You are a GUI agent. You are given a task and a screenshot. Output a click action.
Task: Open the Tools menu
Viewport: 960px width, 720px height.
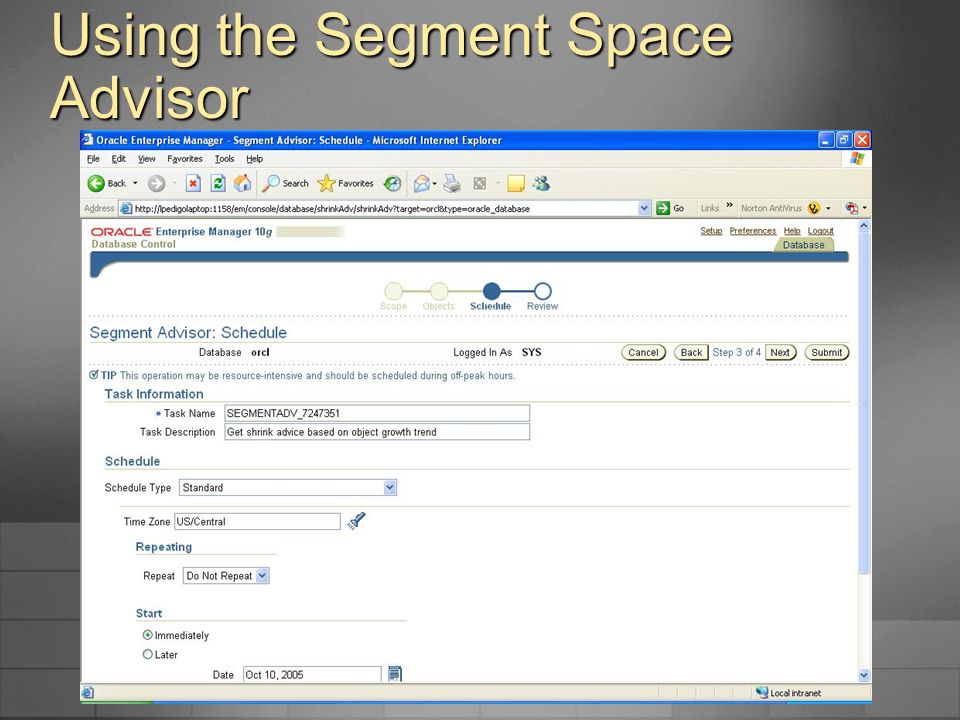tap(224, 159)
